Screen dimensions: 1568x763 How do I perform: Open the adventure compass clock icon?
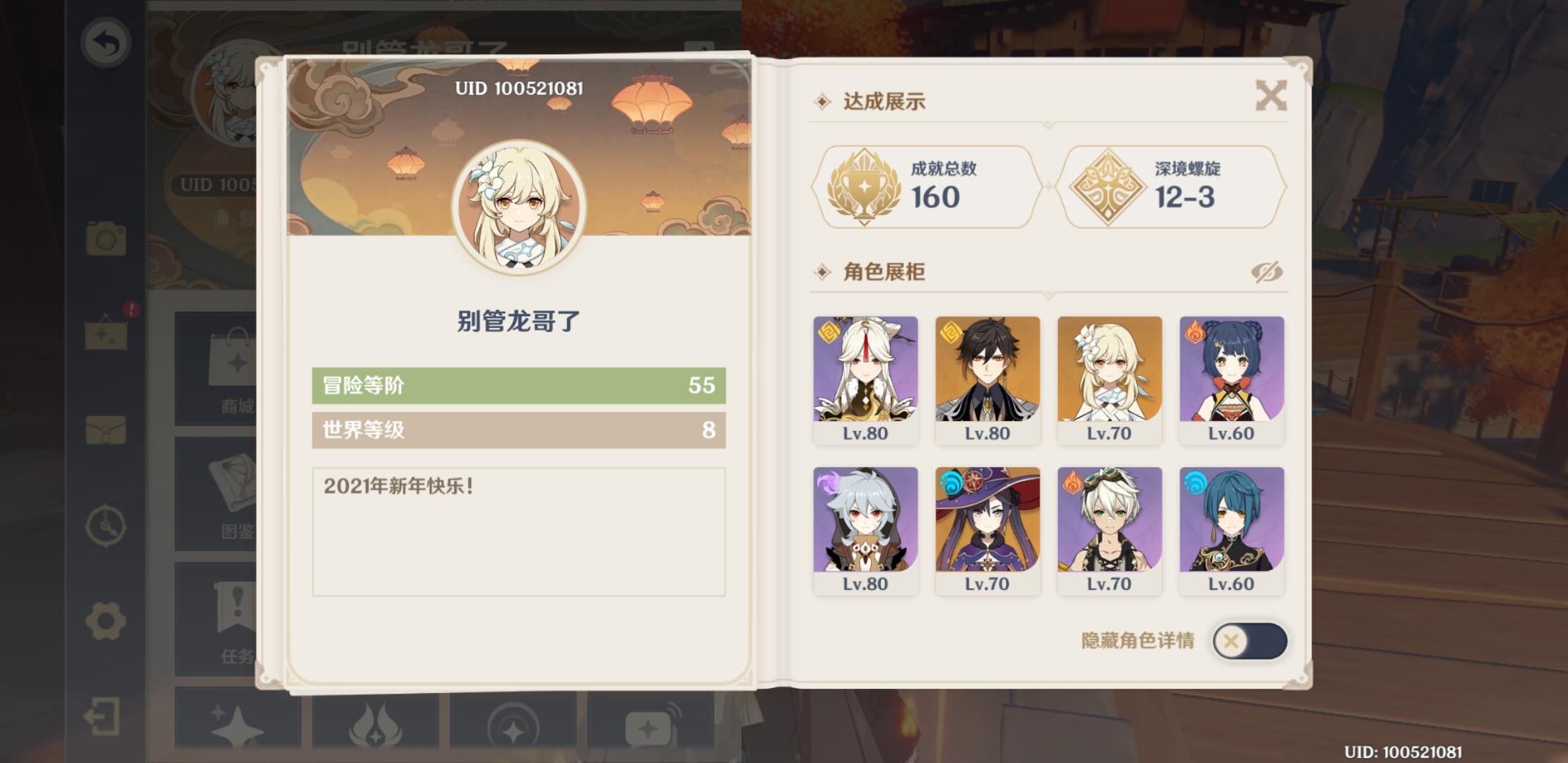106,526
